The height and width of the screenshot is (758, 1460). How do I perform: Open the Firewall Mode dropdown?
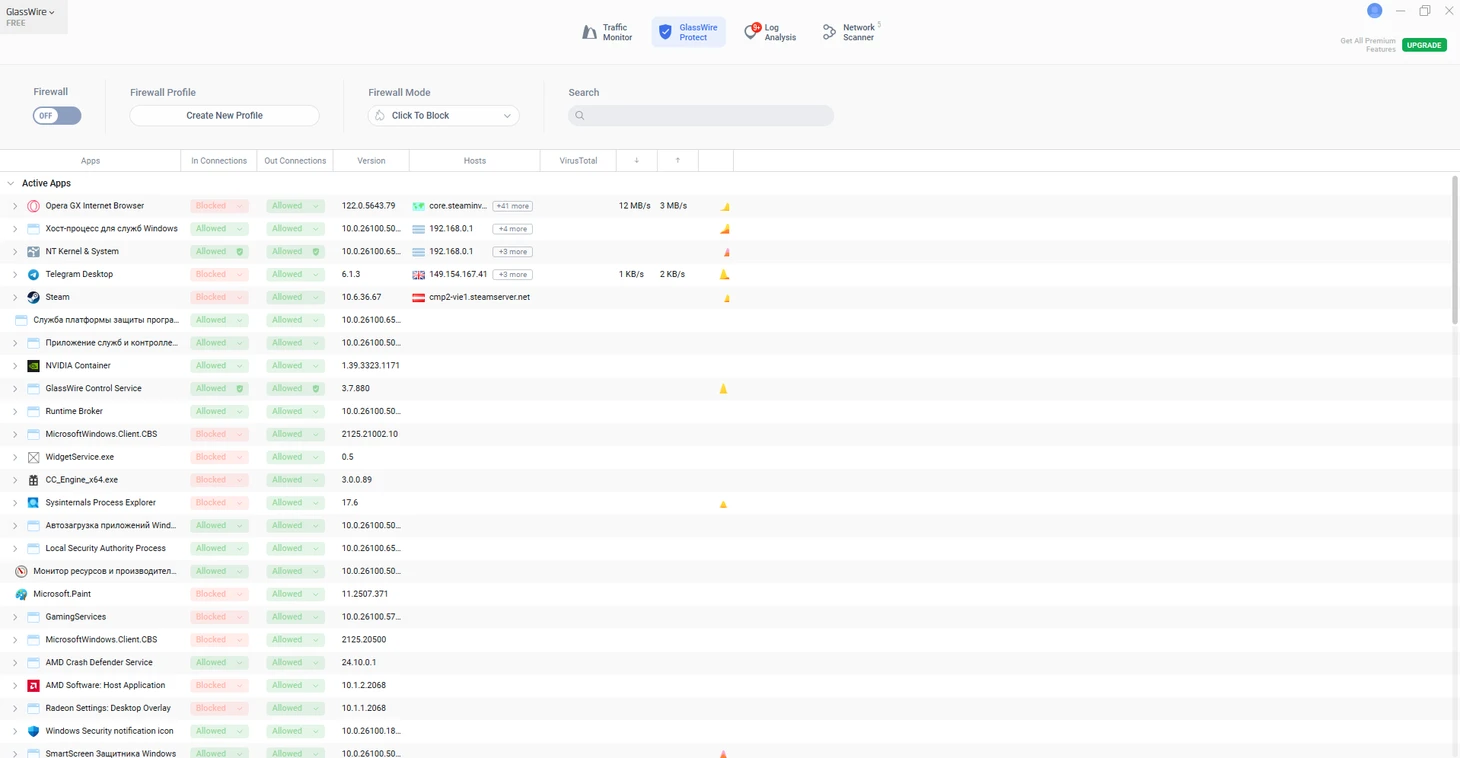coord(443,116)
